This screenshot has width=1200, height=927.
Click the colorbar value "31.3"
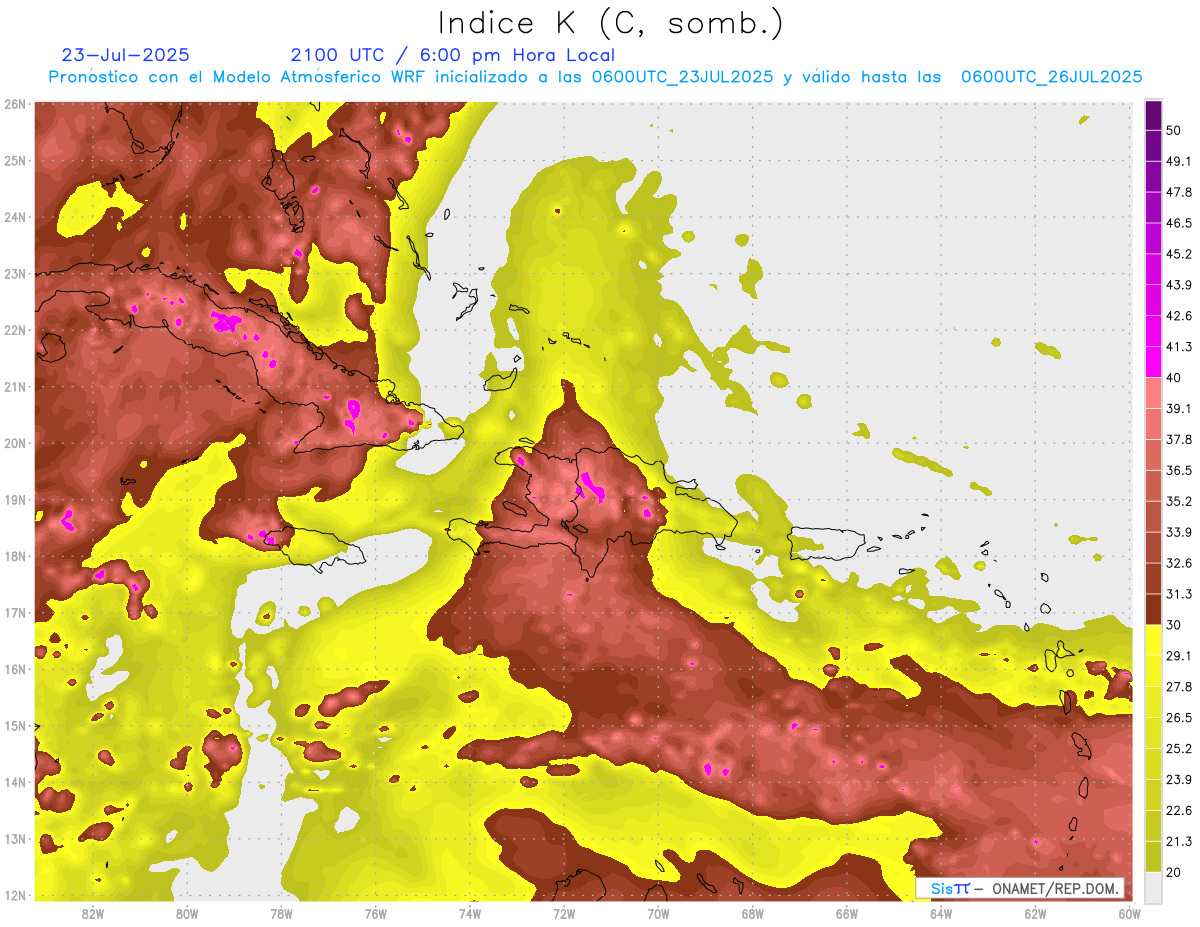1179,594
